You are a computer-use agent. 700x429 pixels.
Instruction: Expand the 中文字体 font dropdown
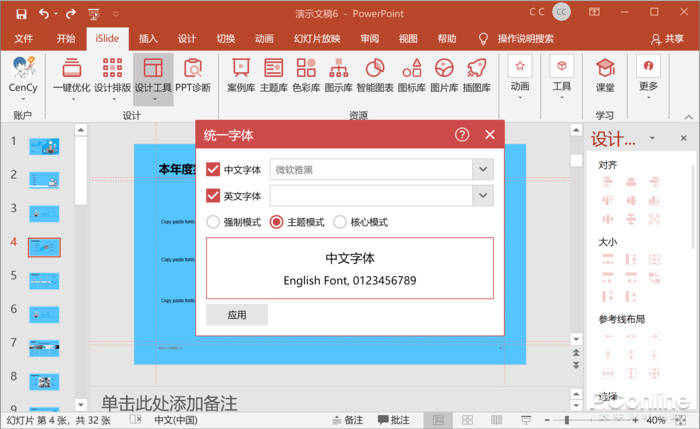click(483, 169)
